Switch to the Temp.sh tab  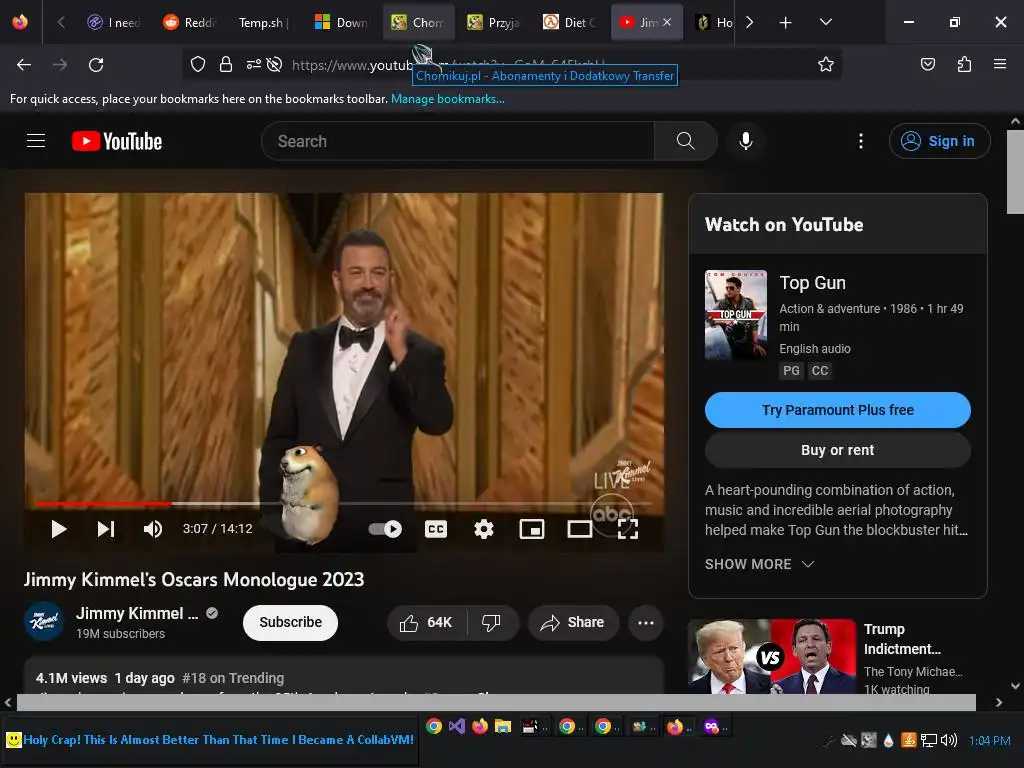(x=264, y=22)
